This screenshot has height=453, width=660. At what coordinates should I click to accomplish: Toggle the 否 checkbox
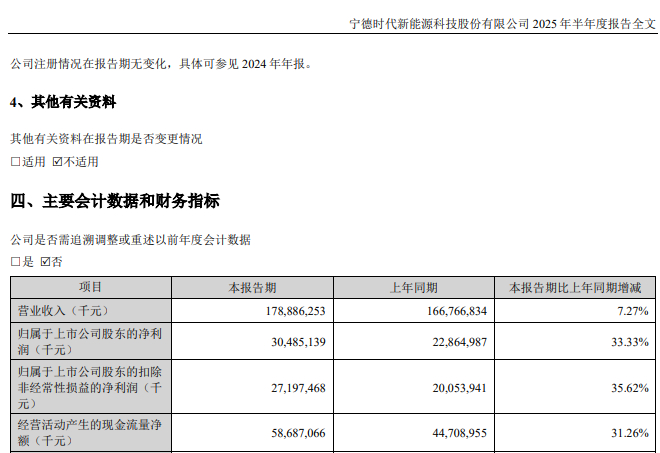(x=45, y=262)
